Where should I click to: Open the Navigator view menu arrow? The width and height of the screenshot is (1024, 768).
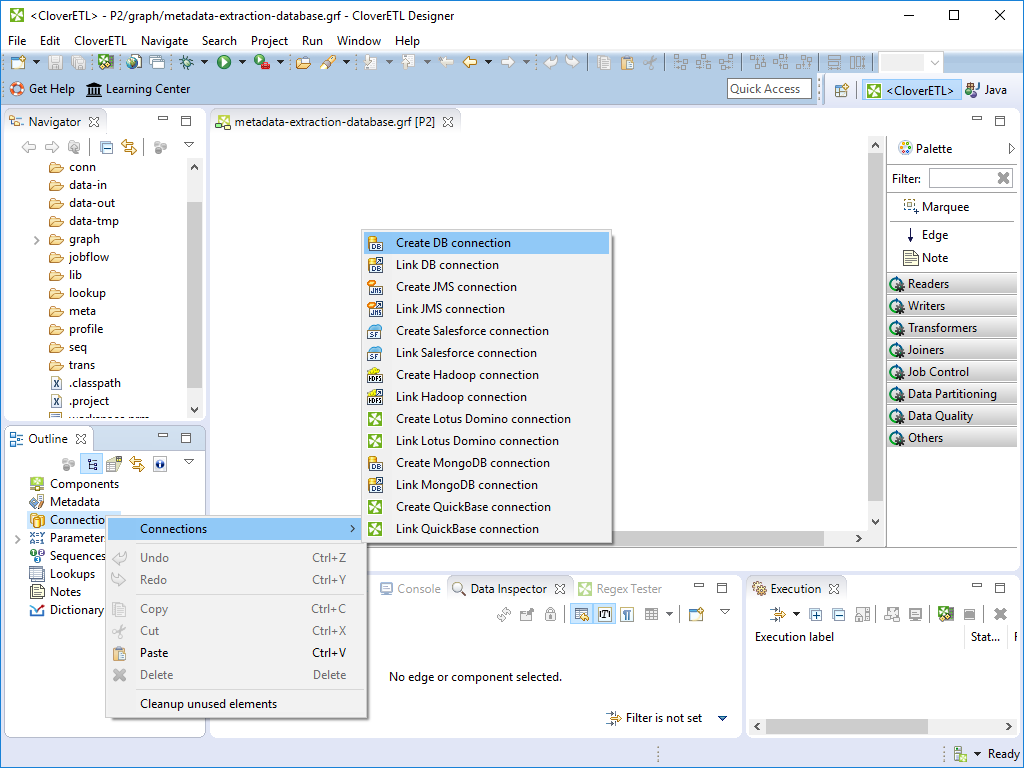pos(189,145)
